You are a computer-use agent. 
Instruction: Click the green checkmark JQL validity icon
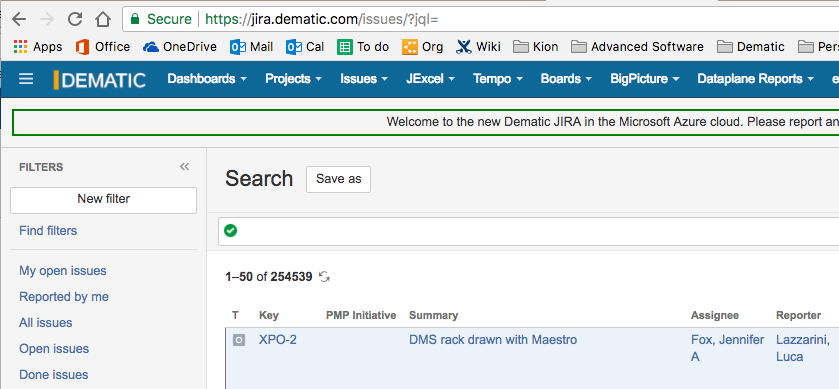pos(231,231)
